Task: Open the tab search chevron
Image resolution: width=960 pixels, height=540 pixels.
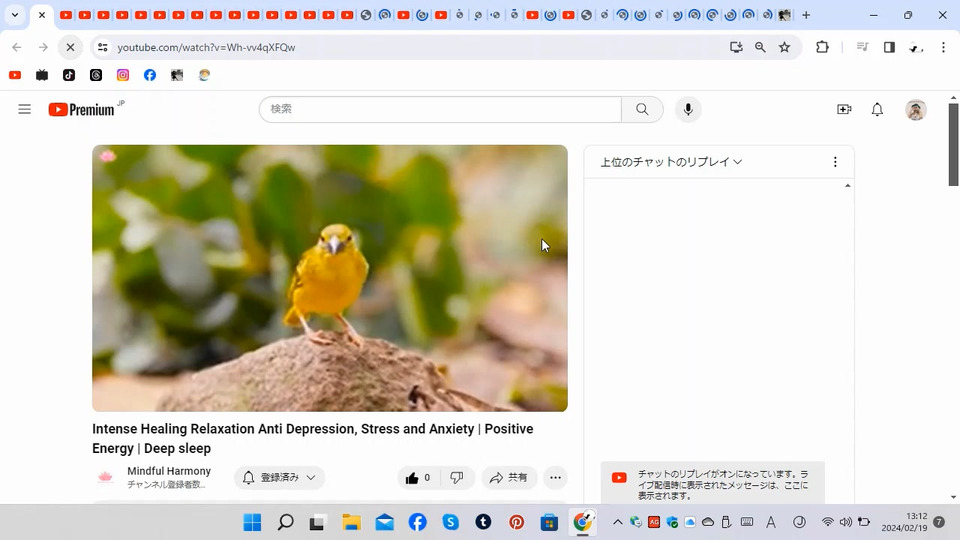Action: (15, 15)
